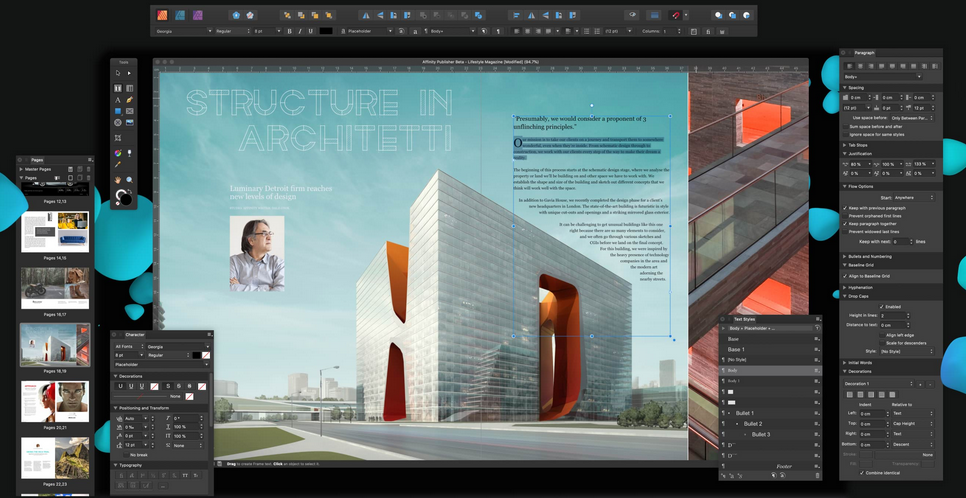Delete page with Pages panel trash icon
Viewport: 966px width, 498px height.
pyautogui.click(x=88, y=178)
